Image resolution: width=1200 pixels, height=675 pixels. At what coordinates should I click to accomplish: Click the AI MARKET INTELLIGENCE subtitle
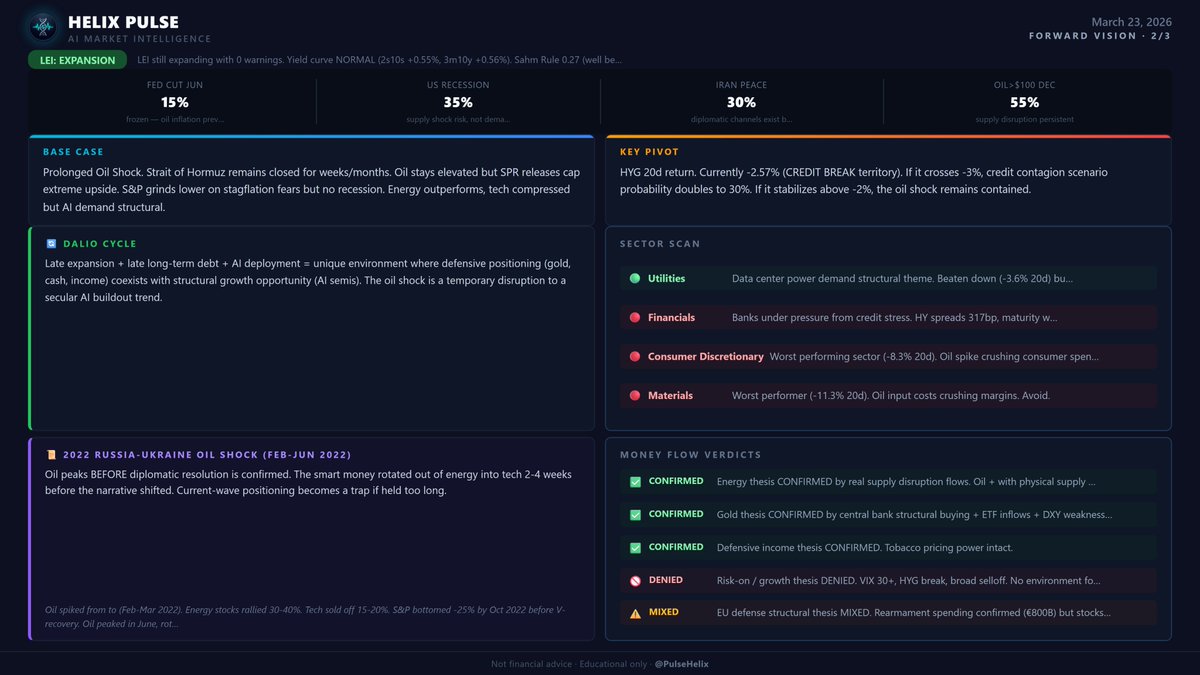coord(139,39)
